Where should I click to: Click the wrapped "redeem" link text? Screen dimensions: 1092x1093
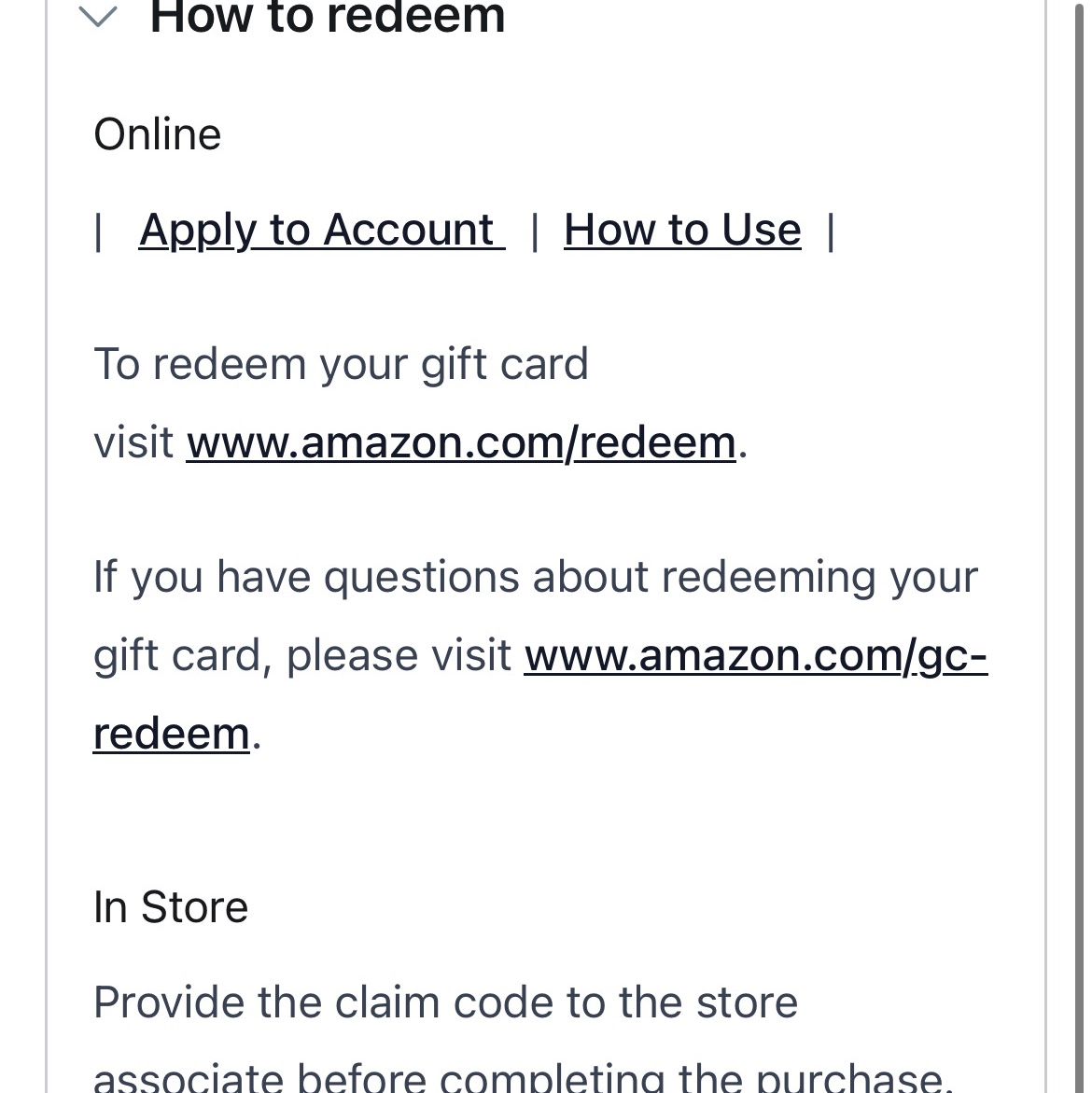point(172,734)
